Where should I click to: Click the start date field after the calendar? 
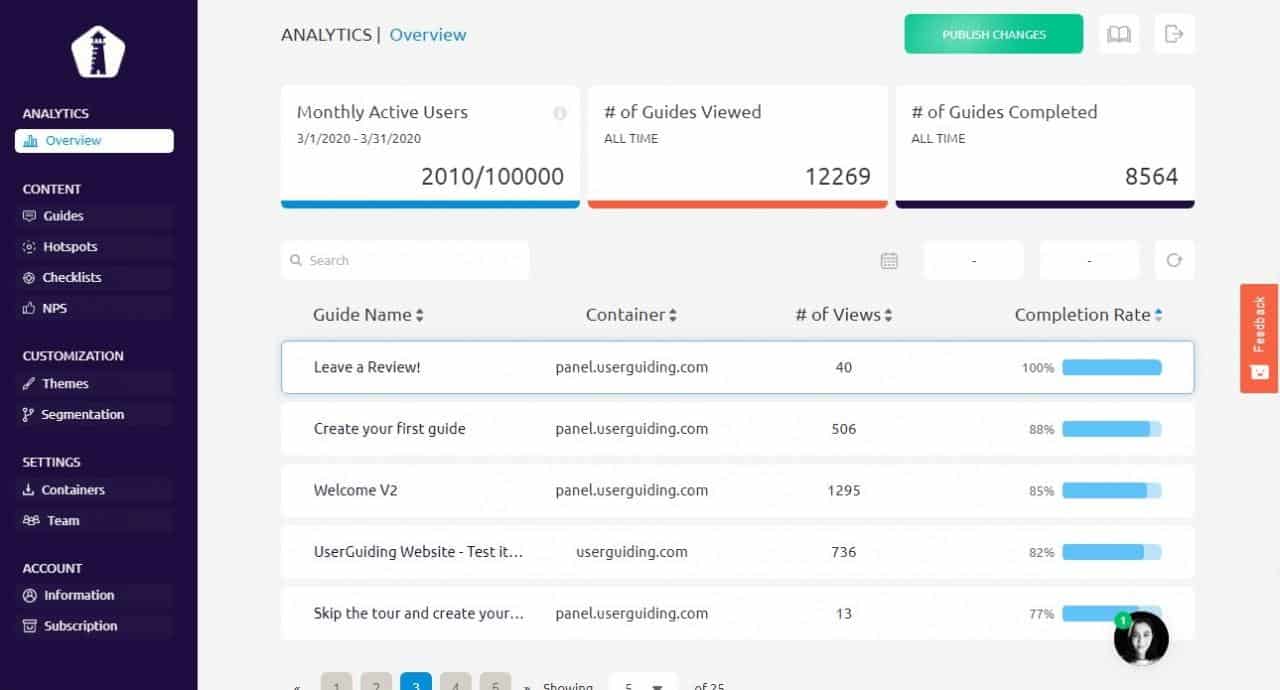click(x=973, y=261)
